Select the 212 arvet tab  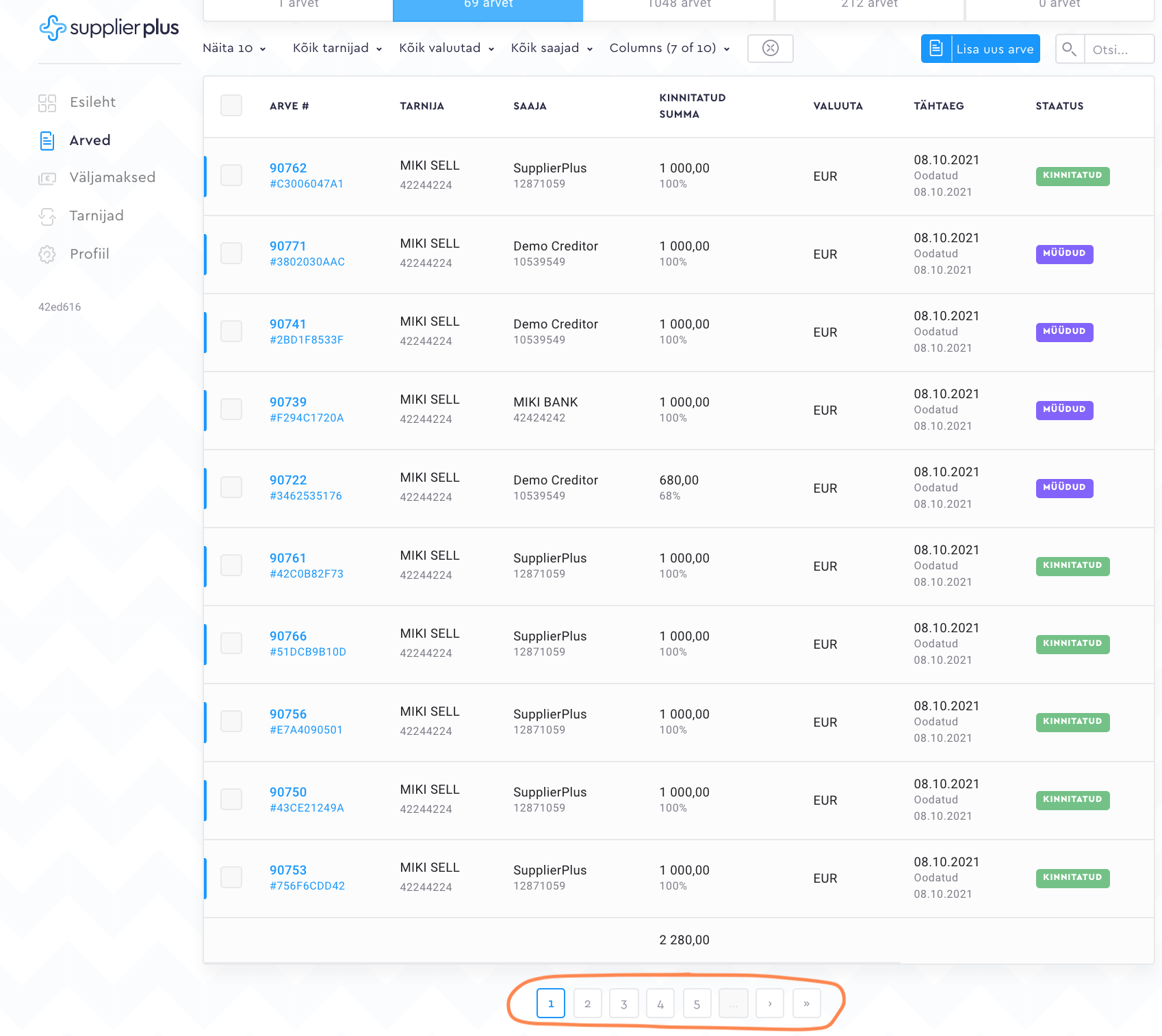click(869, 5)
